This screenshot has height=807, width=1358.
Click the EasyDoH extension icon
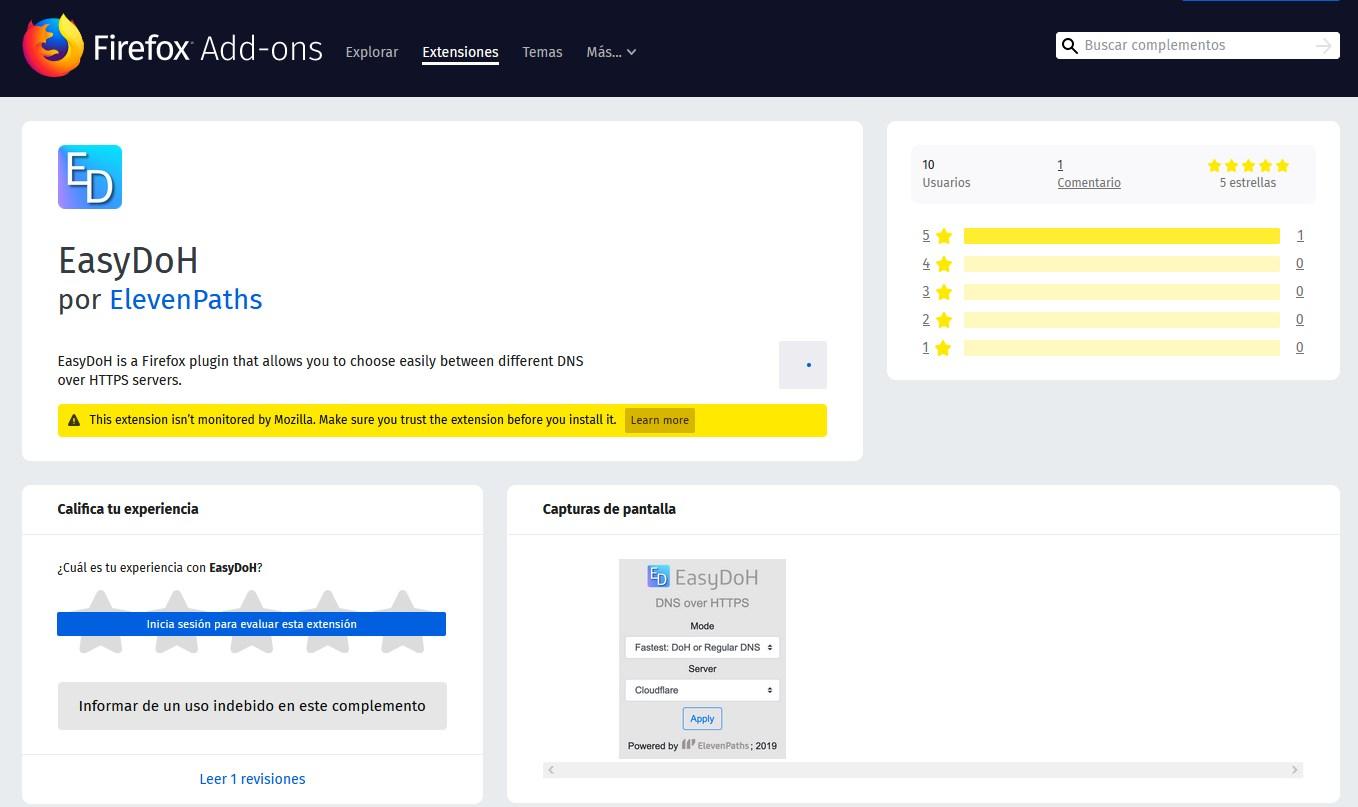click(90, 177)
